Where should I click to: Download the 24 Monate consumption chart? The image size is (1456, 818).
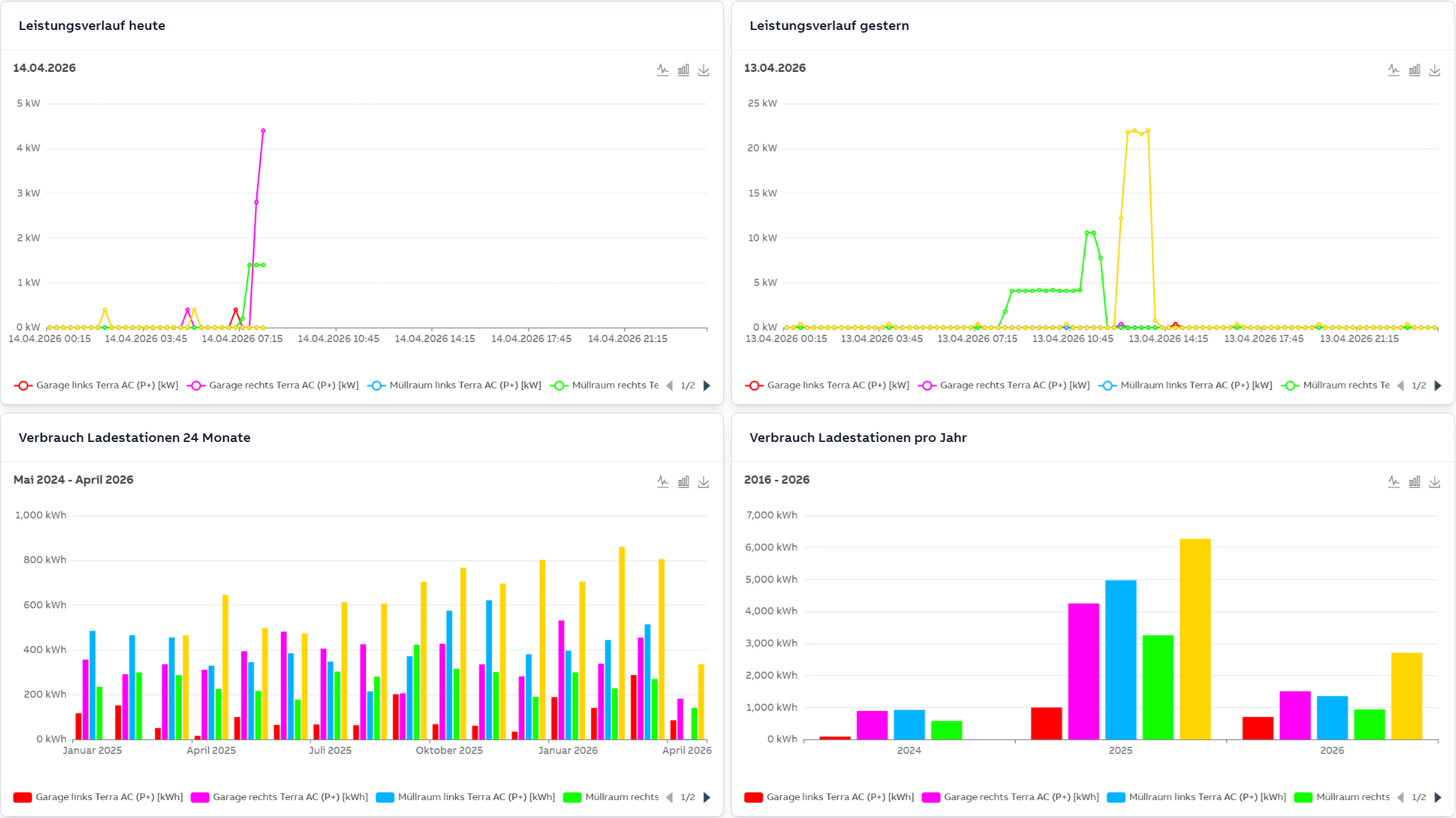pyautogui.click(x=704, y=482)
